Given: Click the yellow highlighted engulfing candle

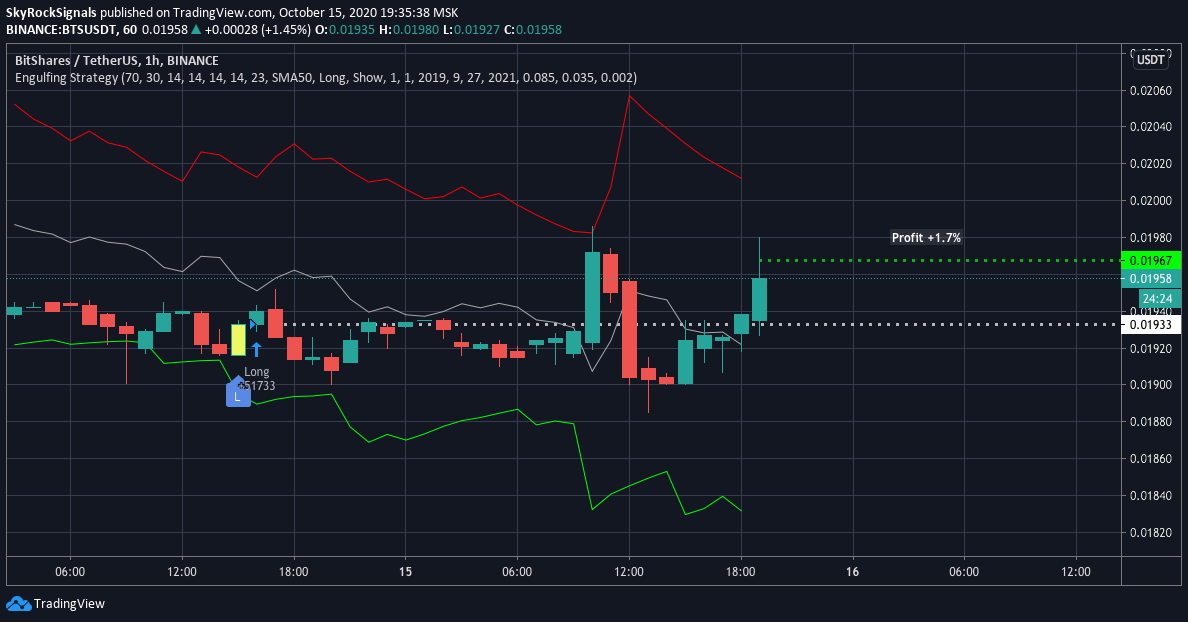Looking at the screenshot, I should pos(238,339).
